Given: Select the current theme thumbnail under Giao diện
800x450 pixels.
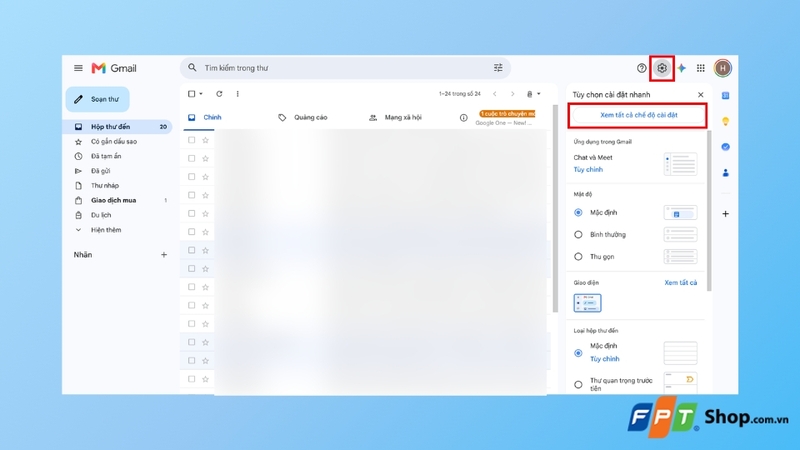Looking at the screenshot, I should tap(587, 303).
